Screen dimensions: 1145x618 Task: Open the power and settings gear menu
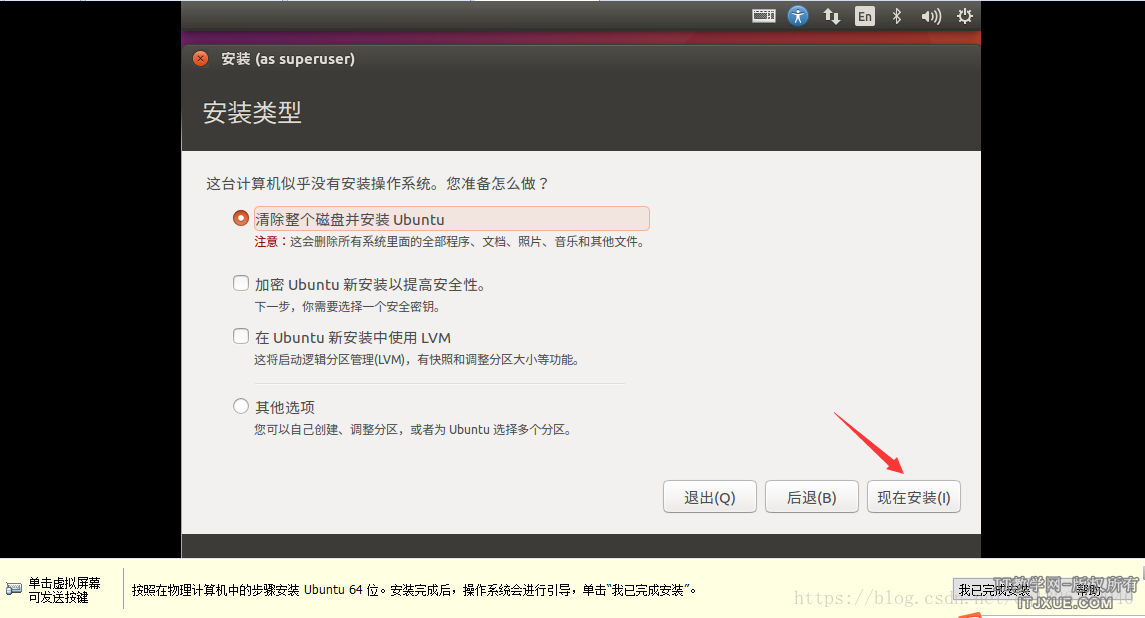coord(964,15)
